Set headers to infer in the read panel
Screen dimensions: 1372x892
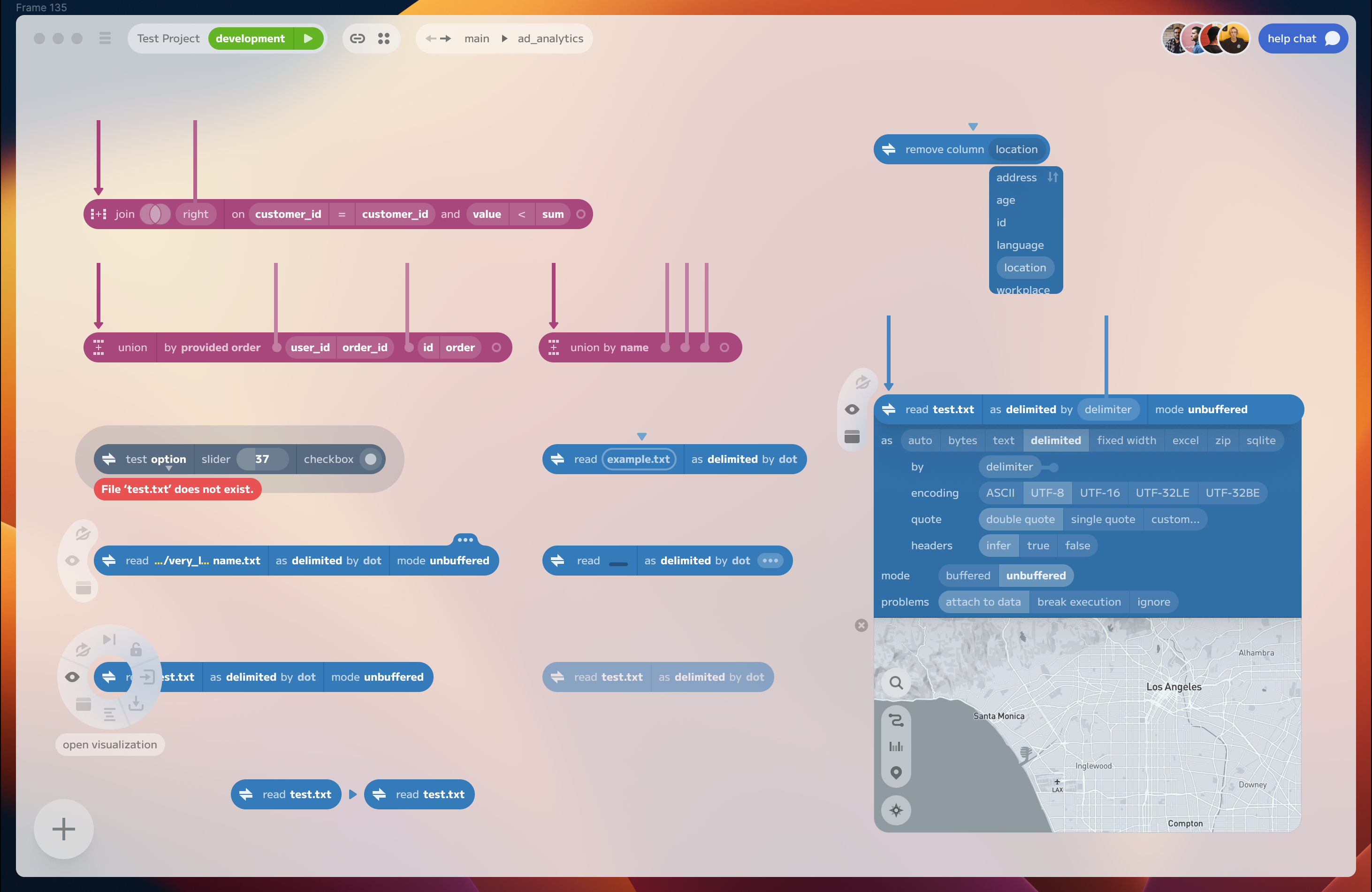coord(998,546)
